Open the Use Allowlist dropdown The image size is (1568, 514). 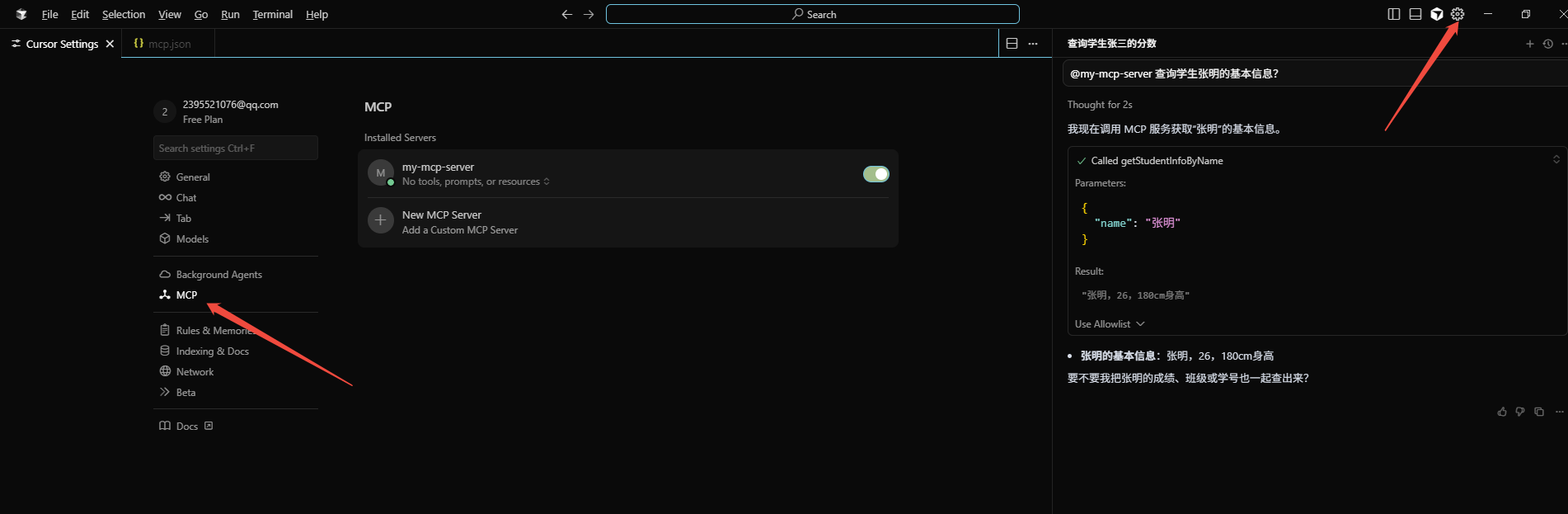(1110, 324)
